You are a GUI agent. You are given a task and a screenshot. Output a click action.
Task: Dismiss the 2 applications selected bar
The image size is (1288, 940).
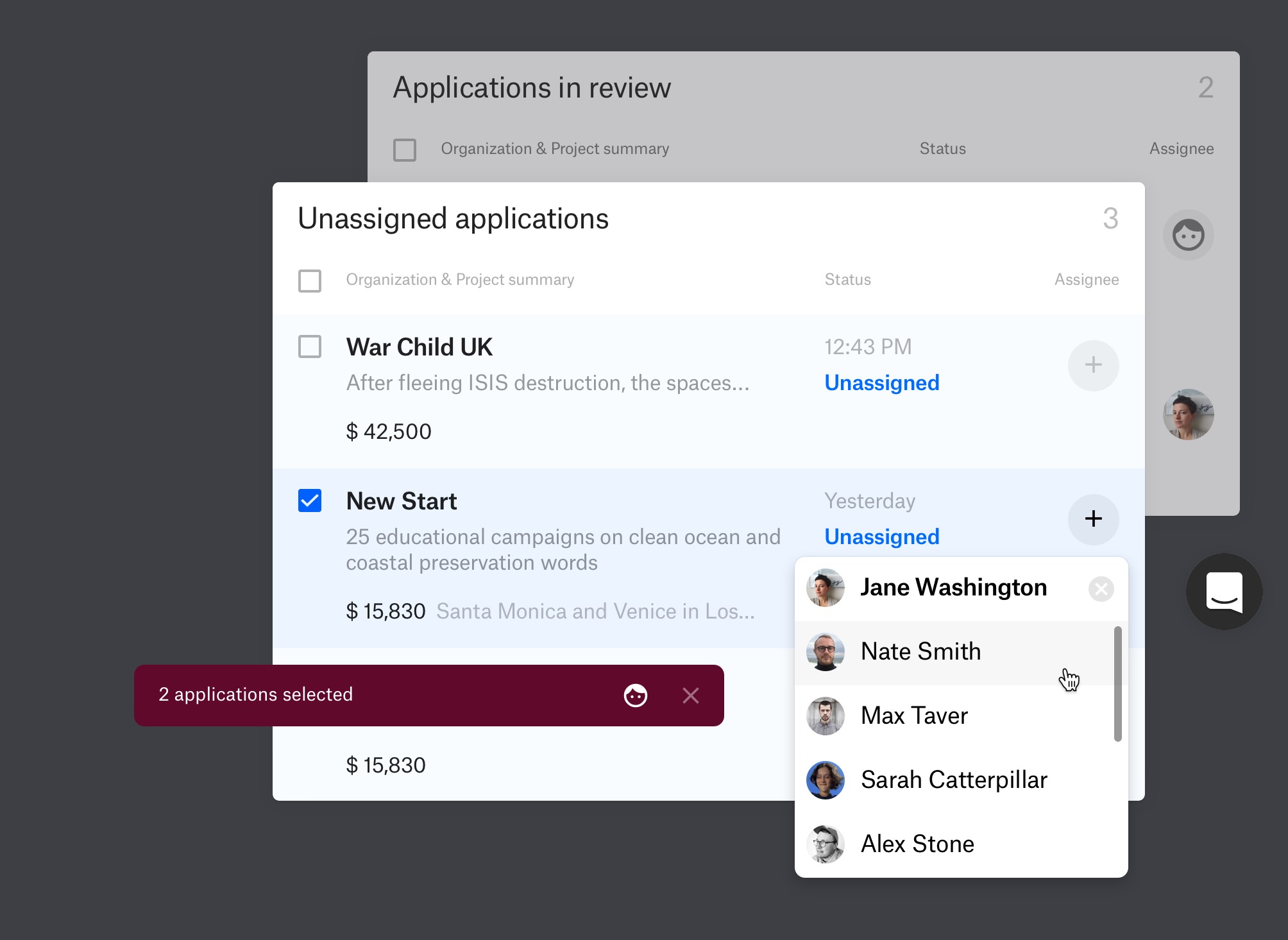691,696
